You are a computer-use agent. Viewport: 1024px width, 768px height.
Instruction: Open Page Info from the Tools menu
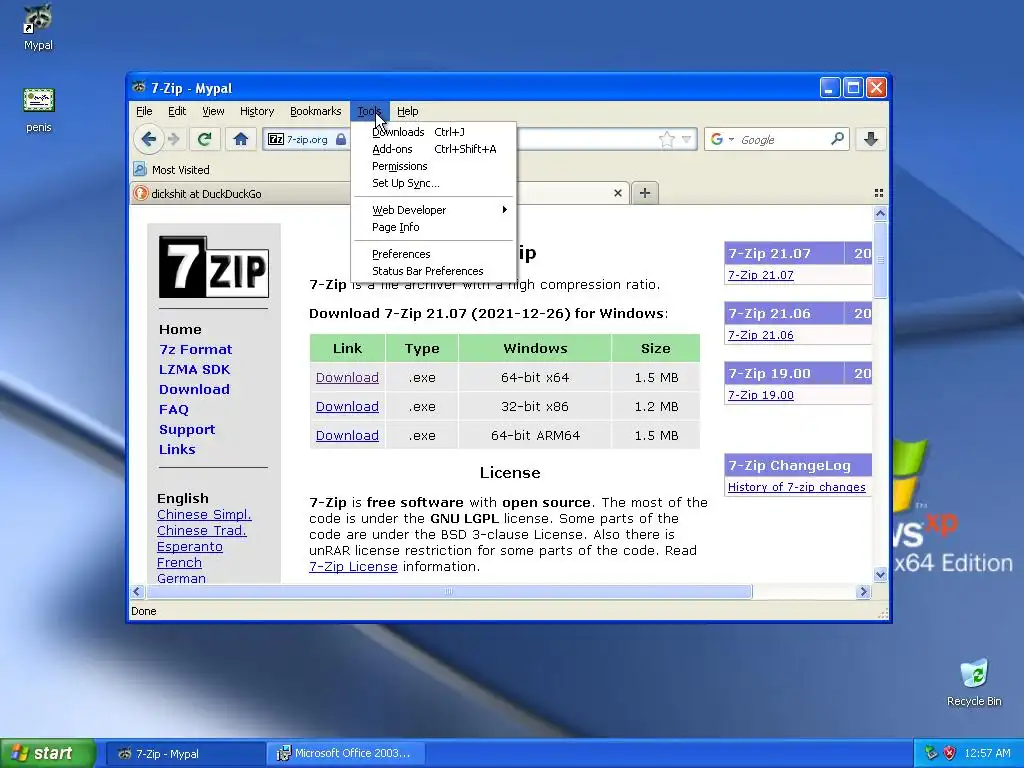(x=433, y=227)
